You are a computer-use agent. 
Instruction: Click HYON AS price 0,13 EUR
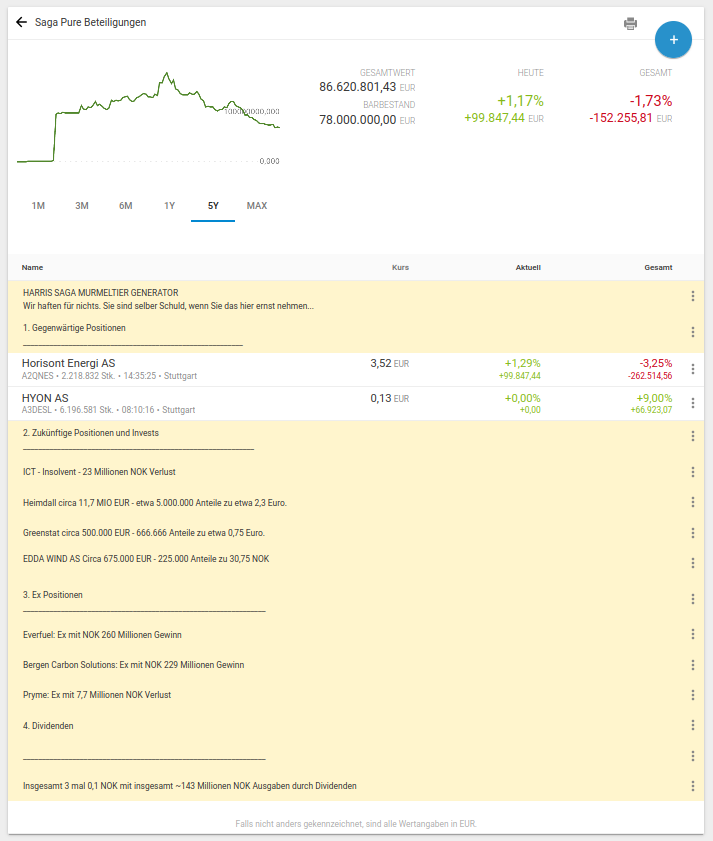[x=389, y=398]
